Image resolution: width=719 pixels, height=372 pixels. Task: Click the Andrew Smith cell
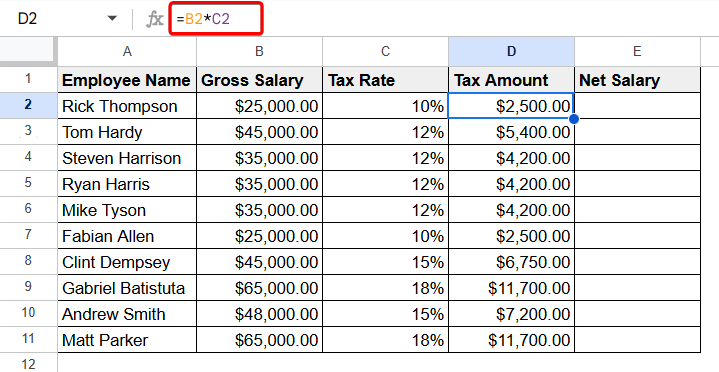click(x=127, y=314)
